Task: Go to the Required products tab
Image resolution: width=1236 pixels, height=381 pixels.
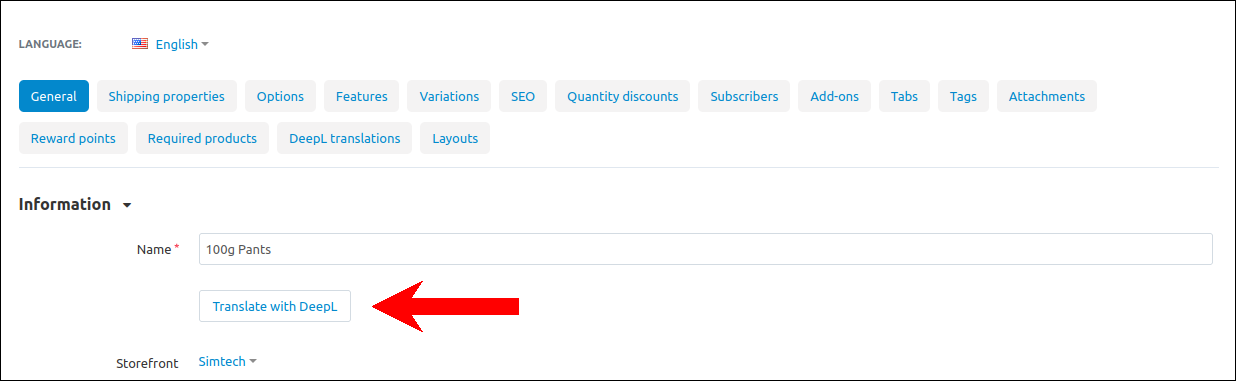Action: coord(202,138)
